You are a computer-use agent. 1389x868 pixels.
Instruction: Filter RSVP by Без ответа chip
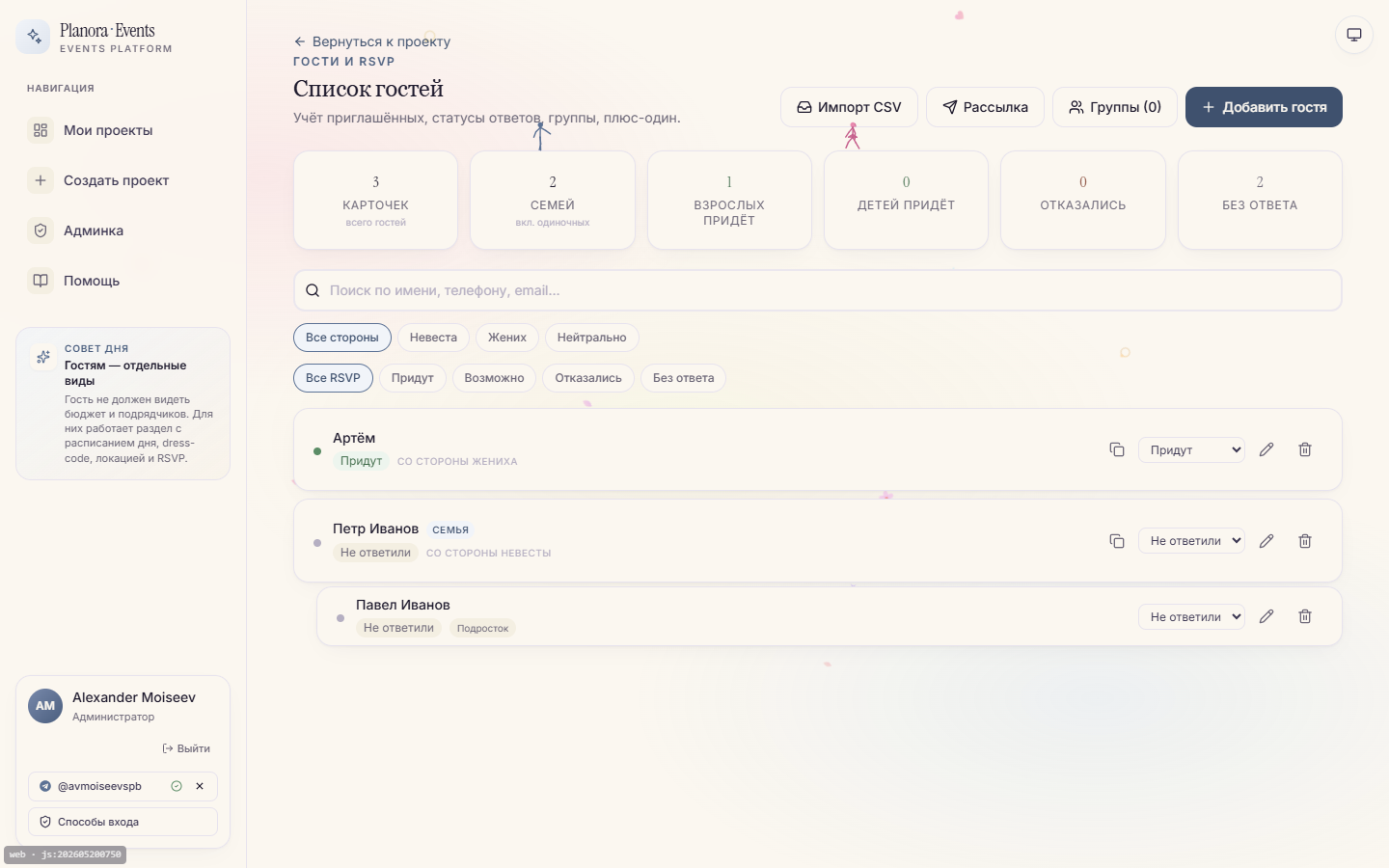point(683,378)
